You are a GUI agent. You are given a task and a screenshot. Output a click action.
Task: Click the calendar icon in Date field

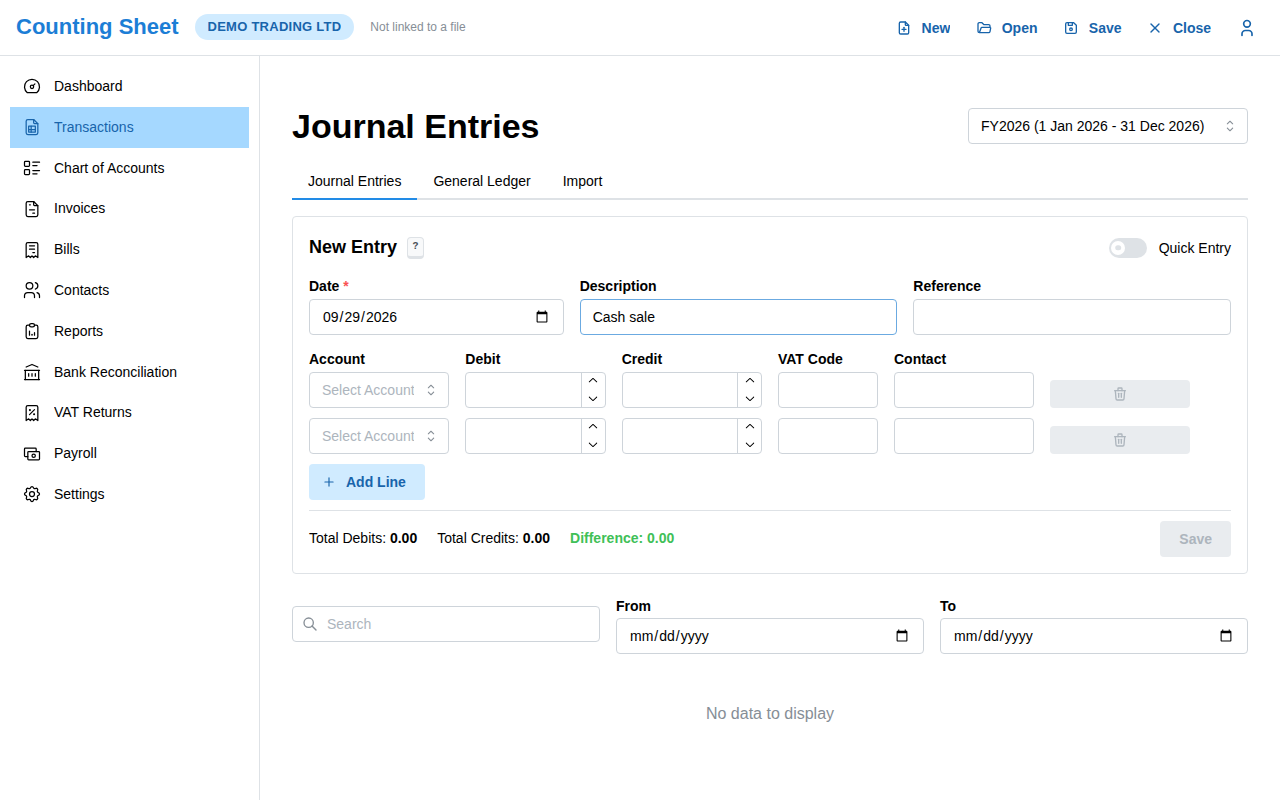click(542, 317)
